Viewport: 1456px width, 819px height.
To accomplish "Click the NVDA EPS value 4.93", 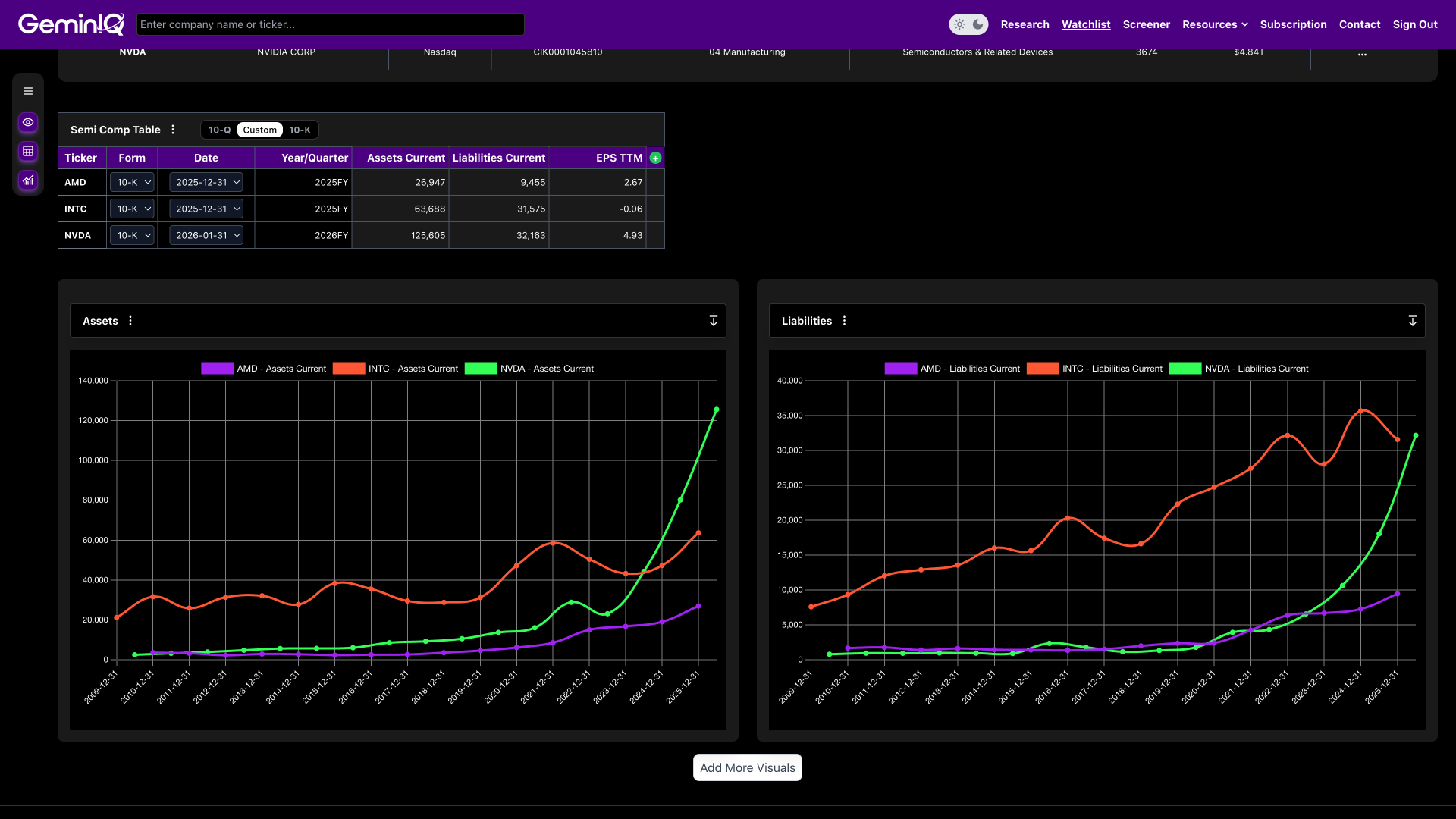I will [632, 235].
